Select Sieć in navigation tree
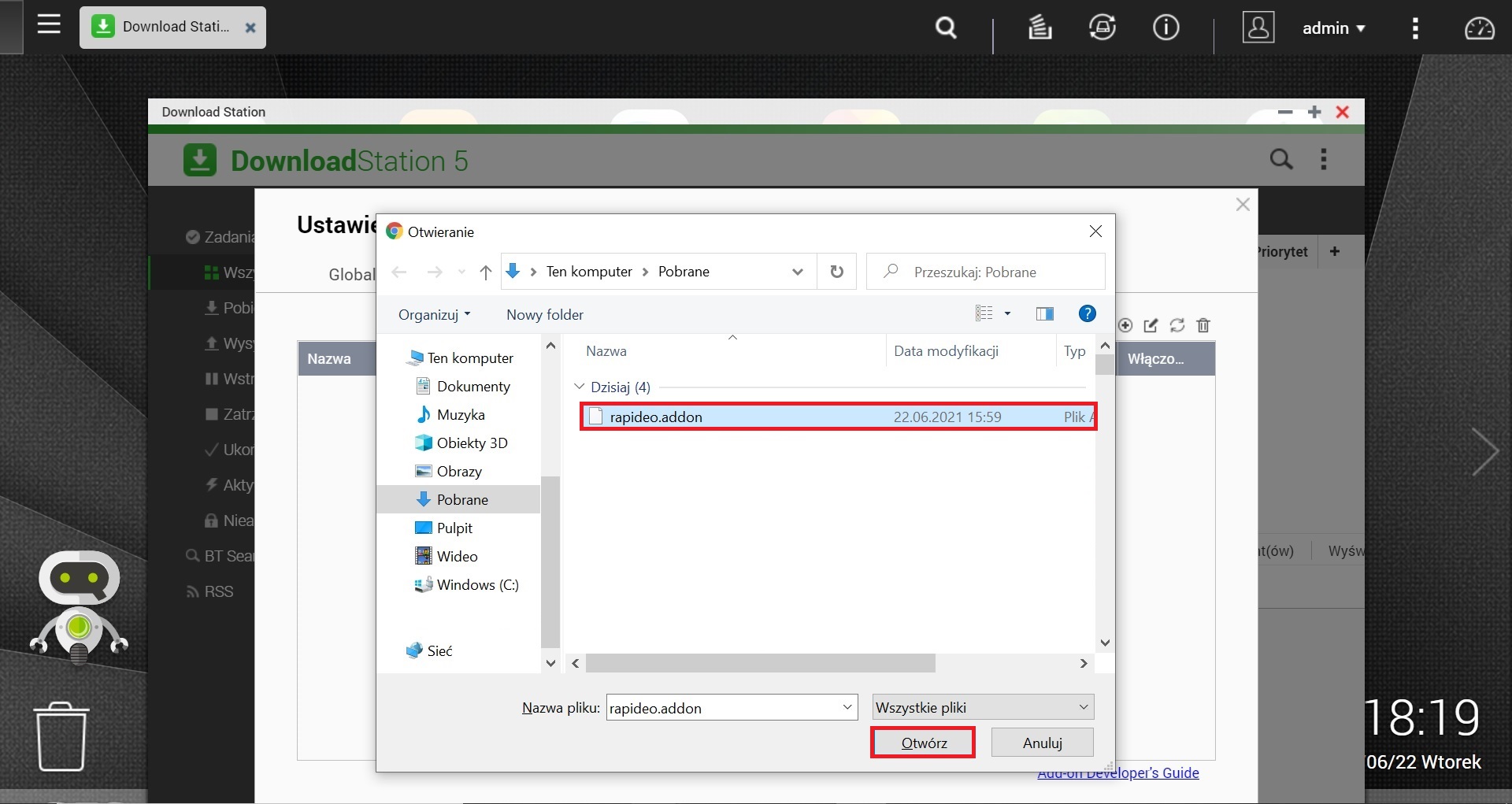The height and width of the screenshot is (804, 1512). point(429,650)
